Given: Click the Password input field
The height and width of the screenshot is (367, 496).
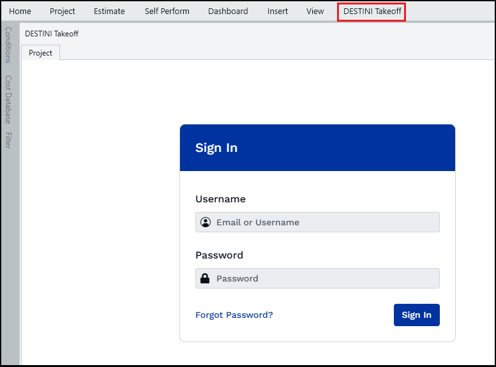Looking at the screenshot, I should click(x=317, y=278).
